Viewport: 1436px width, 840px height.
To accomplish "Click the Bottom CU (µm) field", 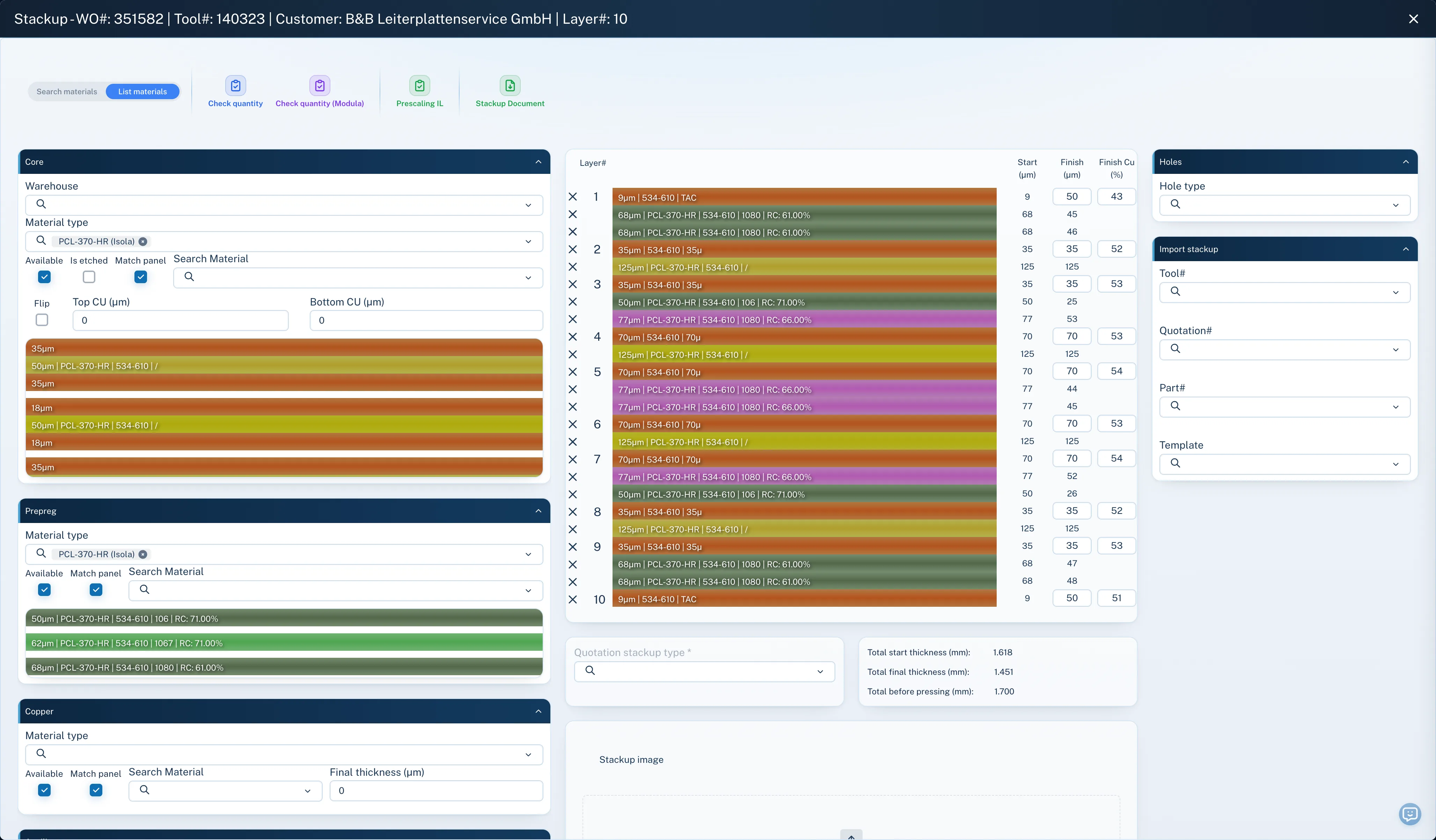I will (x=426, y=320).
